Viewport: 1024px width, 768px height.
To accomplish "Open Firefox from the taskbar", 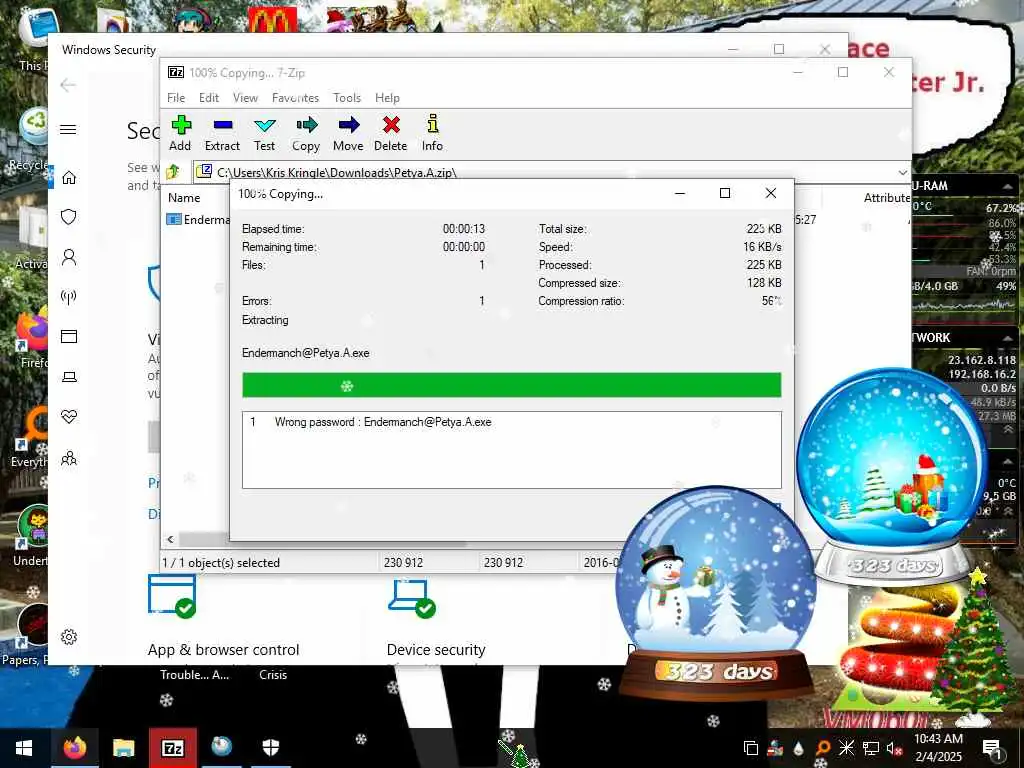I will click(74, 748).
